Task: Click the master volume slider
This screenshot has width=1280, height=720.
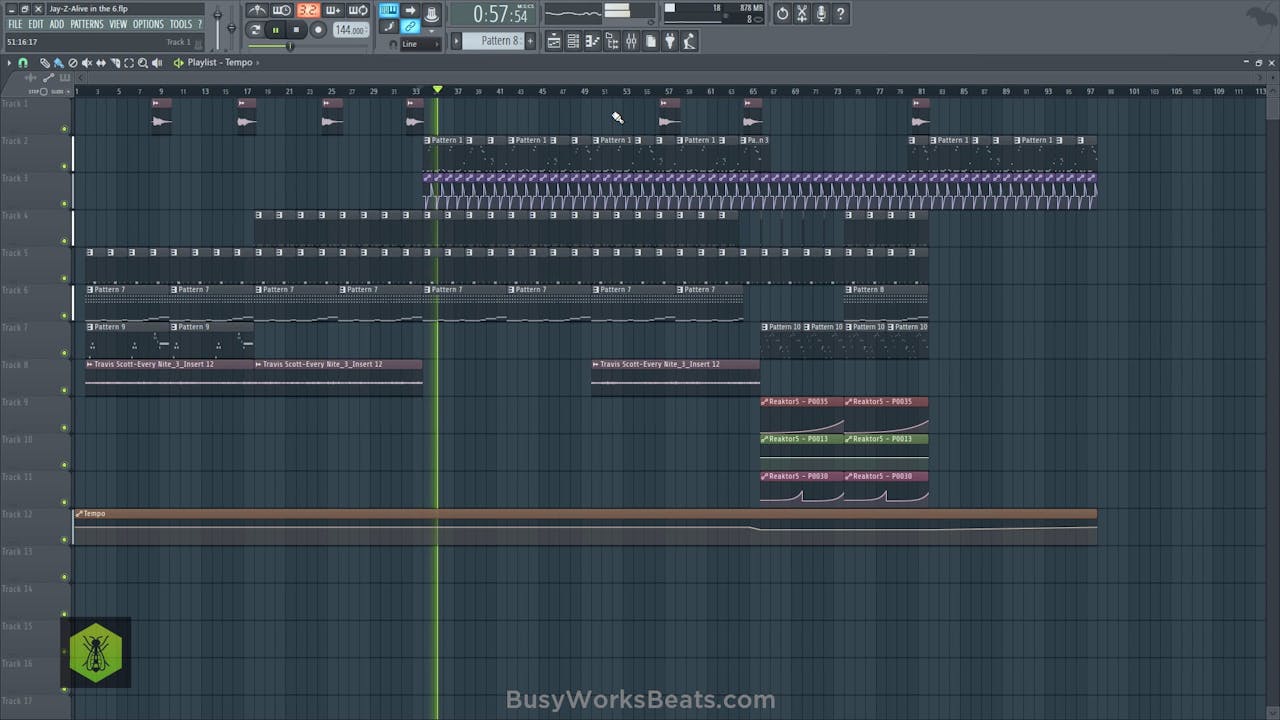Action: click(x=217, y=28)
